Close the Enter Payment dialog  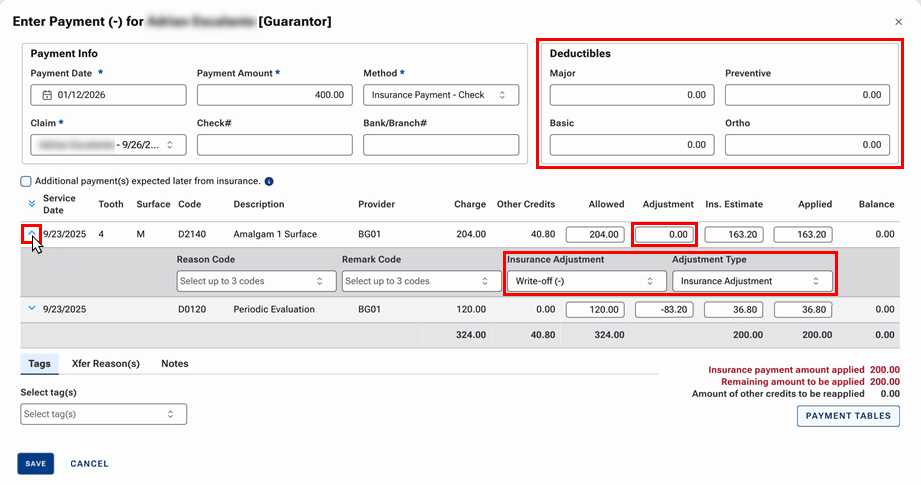[897, 21]
